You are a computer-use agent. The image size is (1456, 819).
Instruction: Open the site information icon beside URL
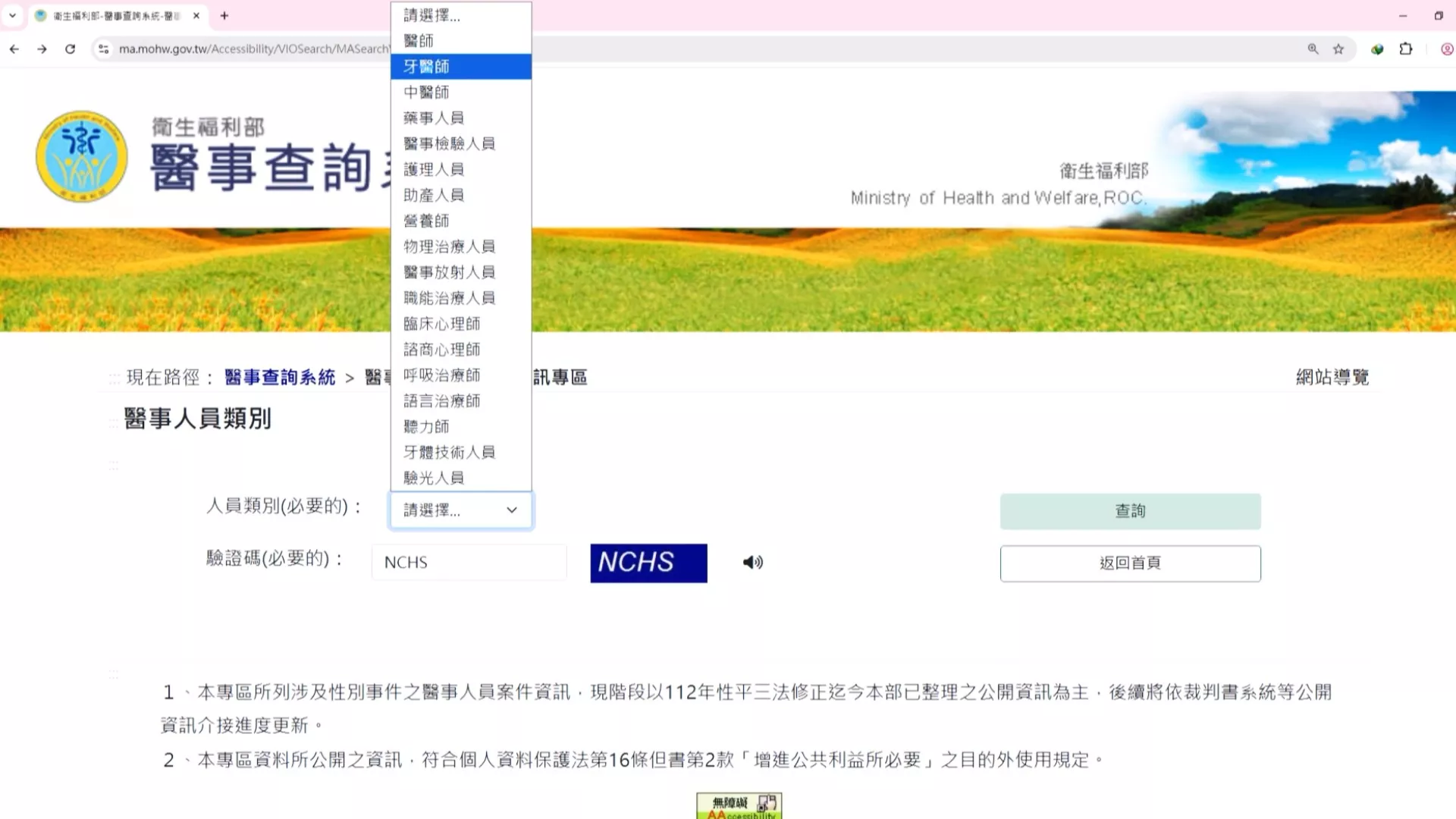click(x=104, y=49)
